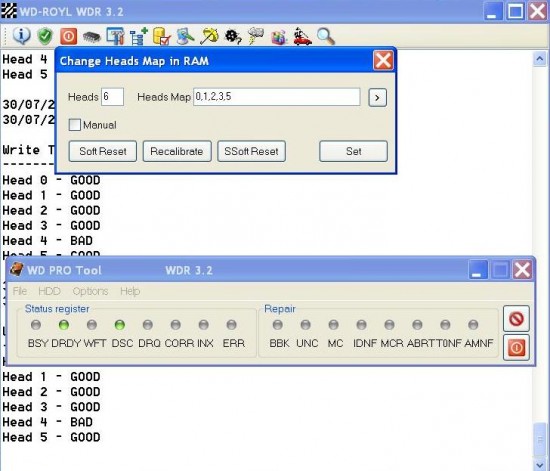The image size is (550, 471).
Task: Click the bottom 'Head 4 - BAD' log line
Action: click(47, 422)
